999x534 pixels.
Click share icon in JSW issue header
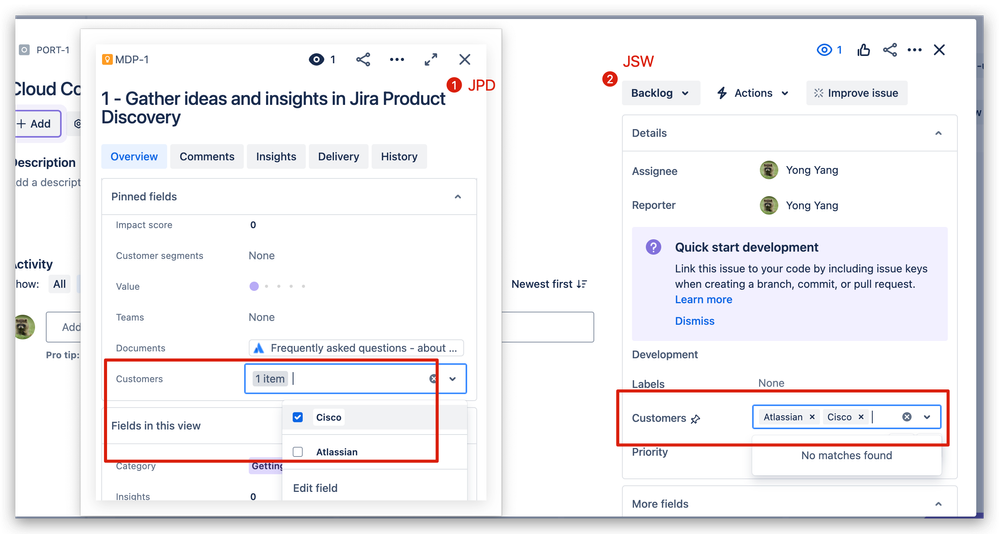(x=890, y=50)
